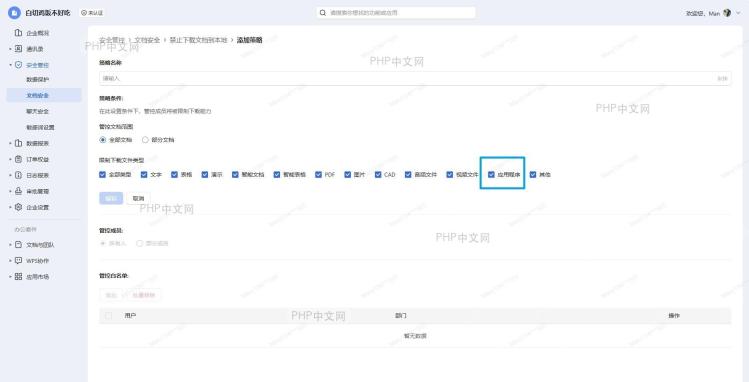Click the 企业设置 gear icon
This screenshot has height=382, width=749.
coord(18,207)
